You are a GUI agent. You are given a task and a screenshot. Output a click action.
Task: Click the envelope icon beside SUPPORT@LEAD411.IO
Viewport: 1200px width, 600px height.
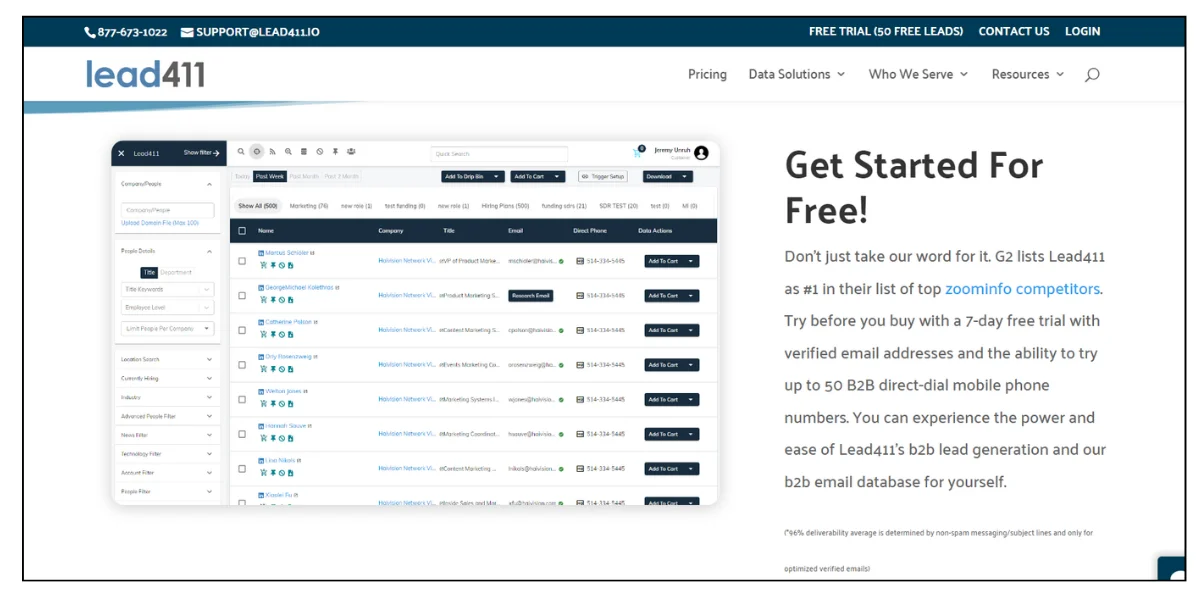[x=187, y=32]
